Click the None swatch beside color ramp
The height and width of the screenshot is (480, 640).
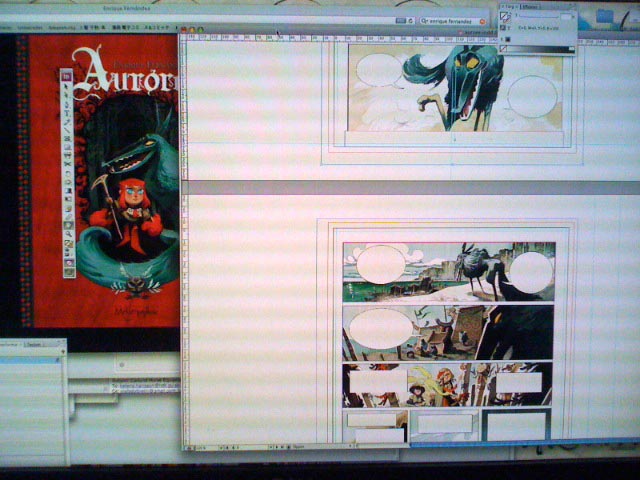tap(504, 49)
